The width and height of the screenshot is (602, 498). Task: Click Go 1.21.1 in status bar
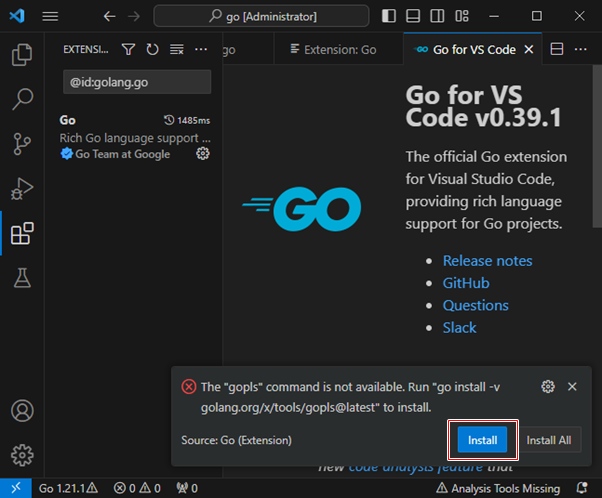pos(68,488)
